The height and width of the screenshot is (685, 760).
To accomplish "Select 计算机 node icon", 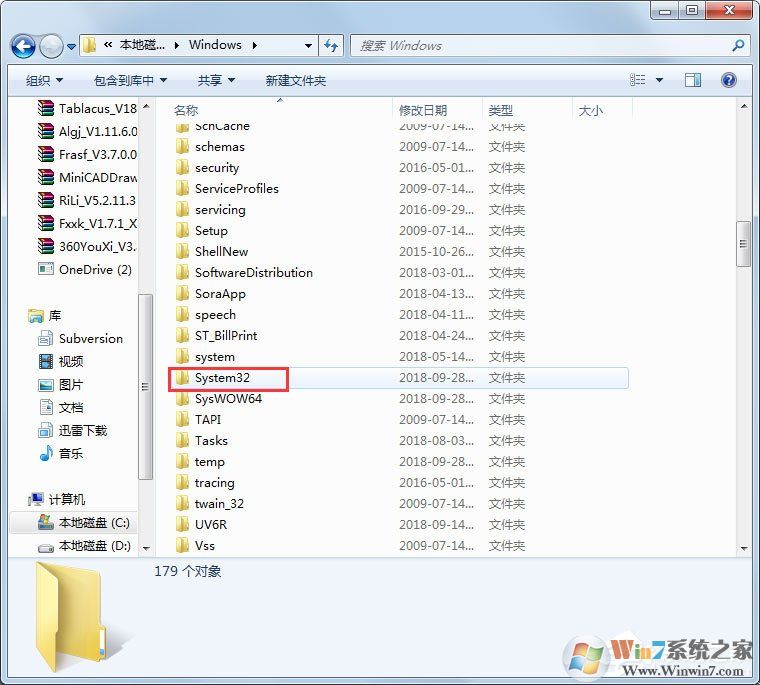I will (x=35, y=499).
